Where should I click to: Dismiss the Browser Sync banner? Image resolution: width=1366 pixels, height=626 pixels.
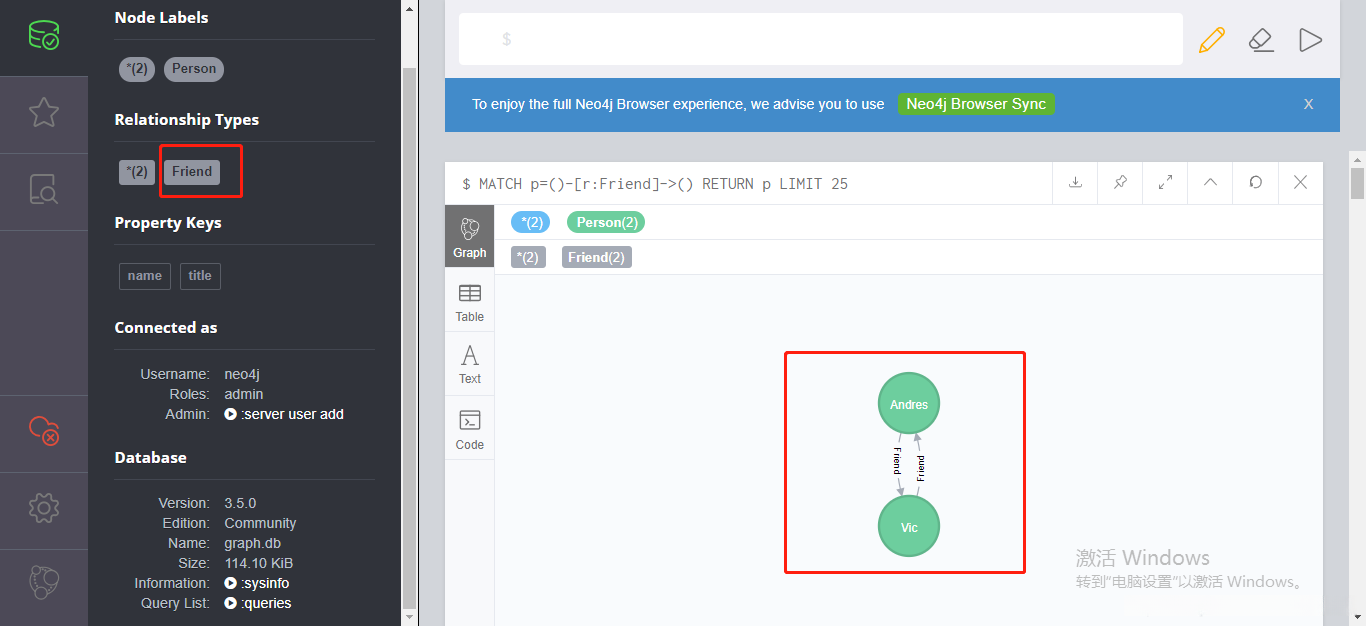point(1308,104)
